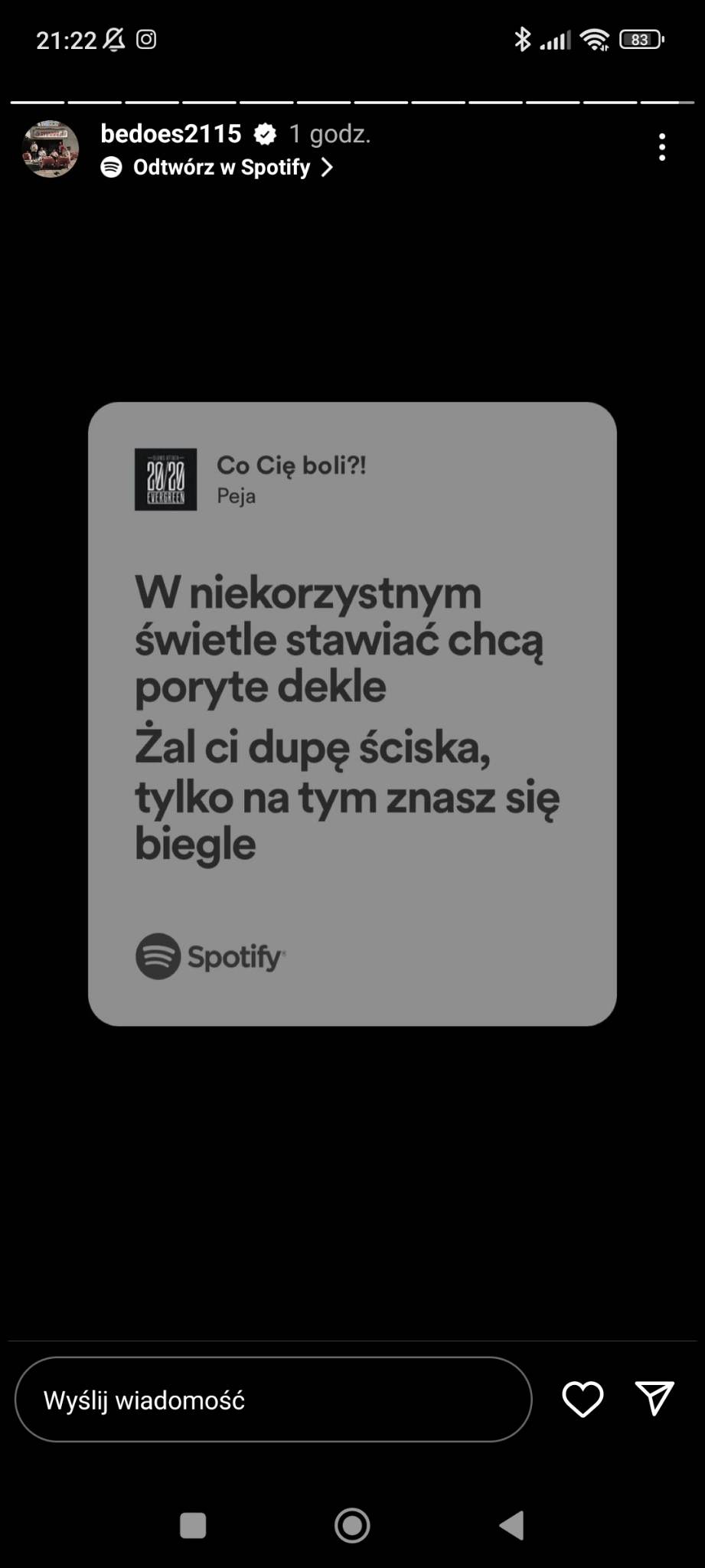Viewport: 705px width, 1568px height.
Task: Tap the bedoes2115 profile picture
Action: pyautogui.click(x=51, y=149)
